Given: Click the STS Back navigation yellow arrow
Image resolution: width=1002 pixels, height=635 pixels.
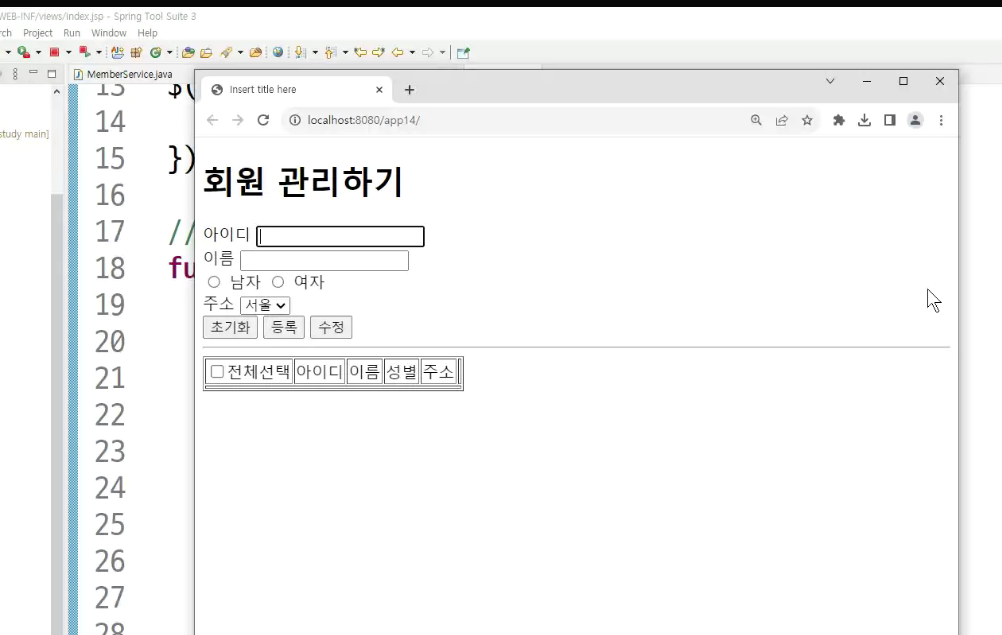Looking at the screenshot, I should [x=397, y=52].
